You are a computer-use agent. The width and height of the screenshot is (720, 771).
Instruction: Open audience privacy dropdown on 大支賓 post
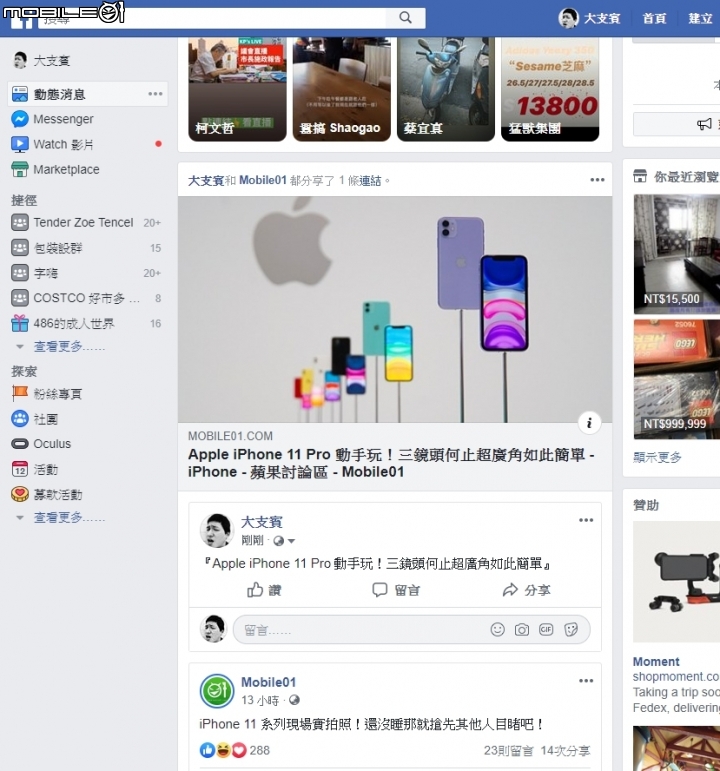pyautogui.click(x=284, y=541)
